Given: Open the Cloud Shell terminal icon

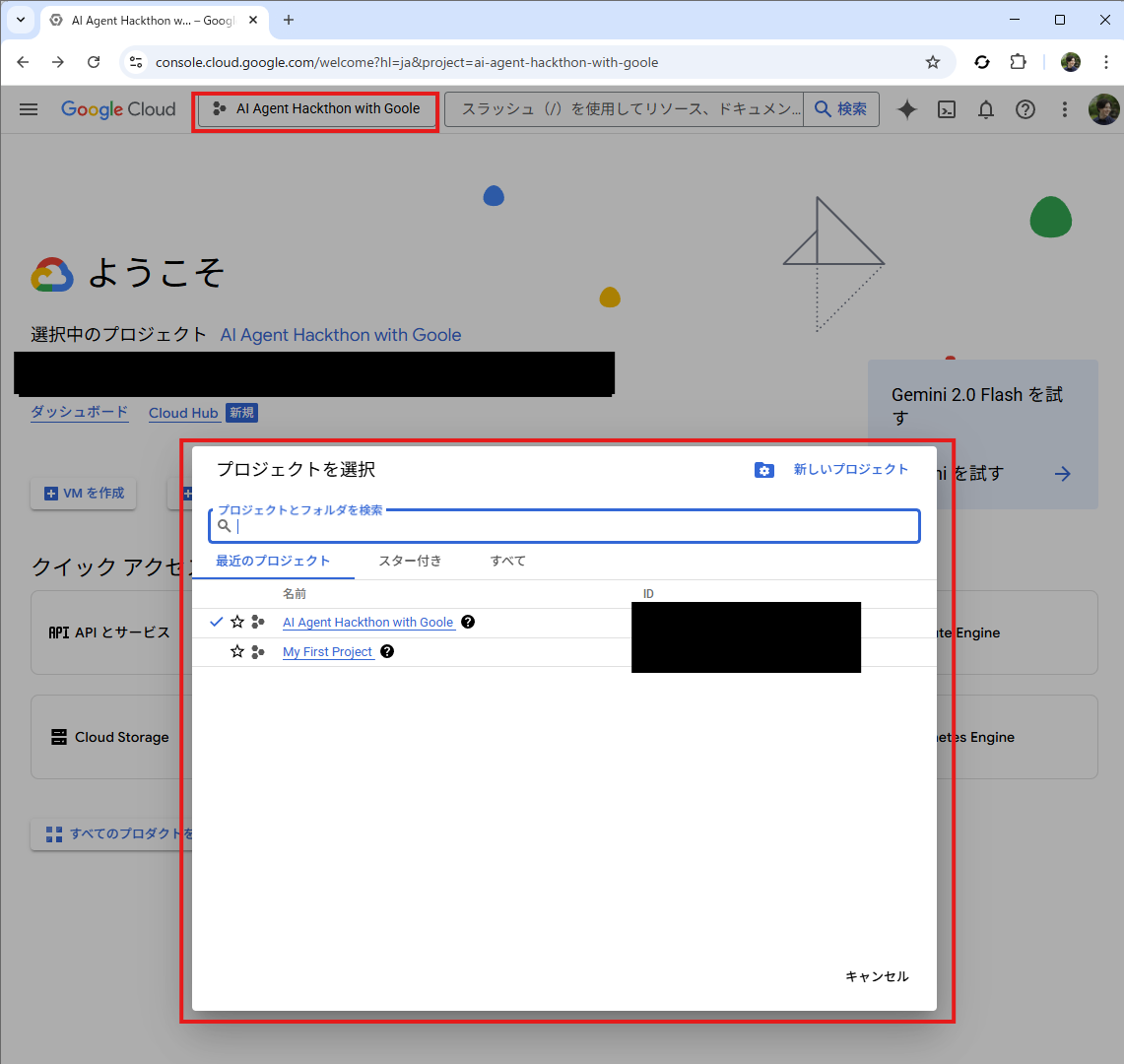Looking at the screenshot, I should click(946, 109).
